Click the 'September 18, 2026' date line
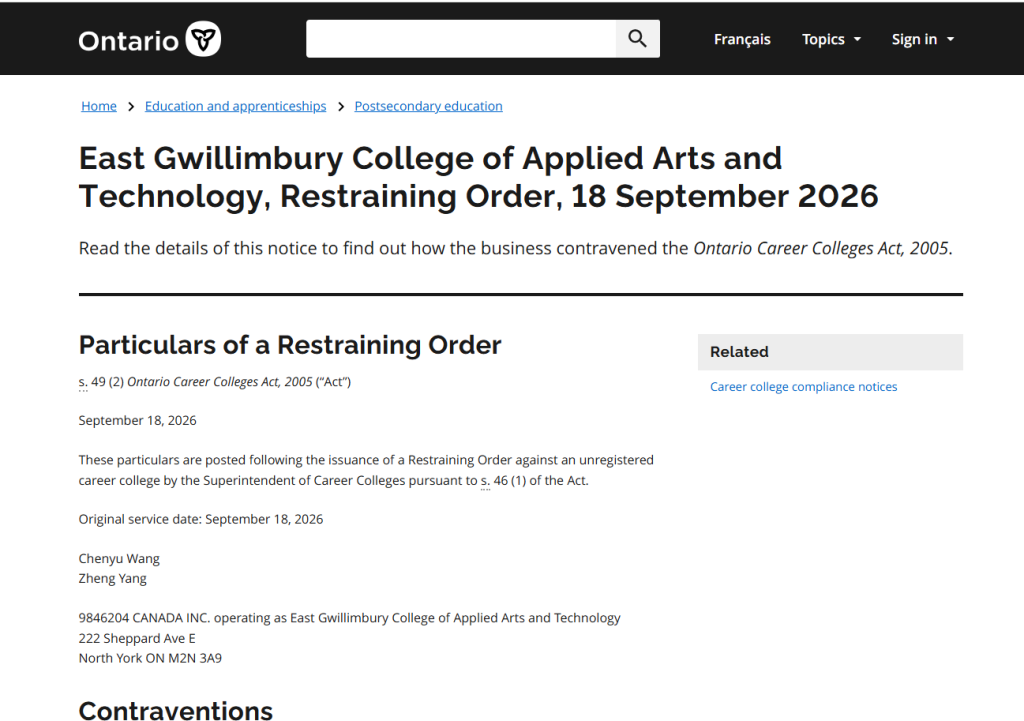1024x721 pixels. pyautogui.click(x=137, y=421)
